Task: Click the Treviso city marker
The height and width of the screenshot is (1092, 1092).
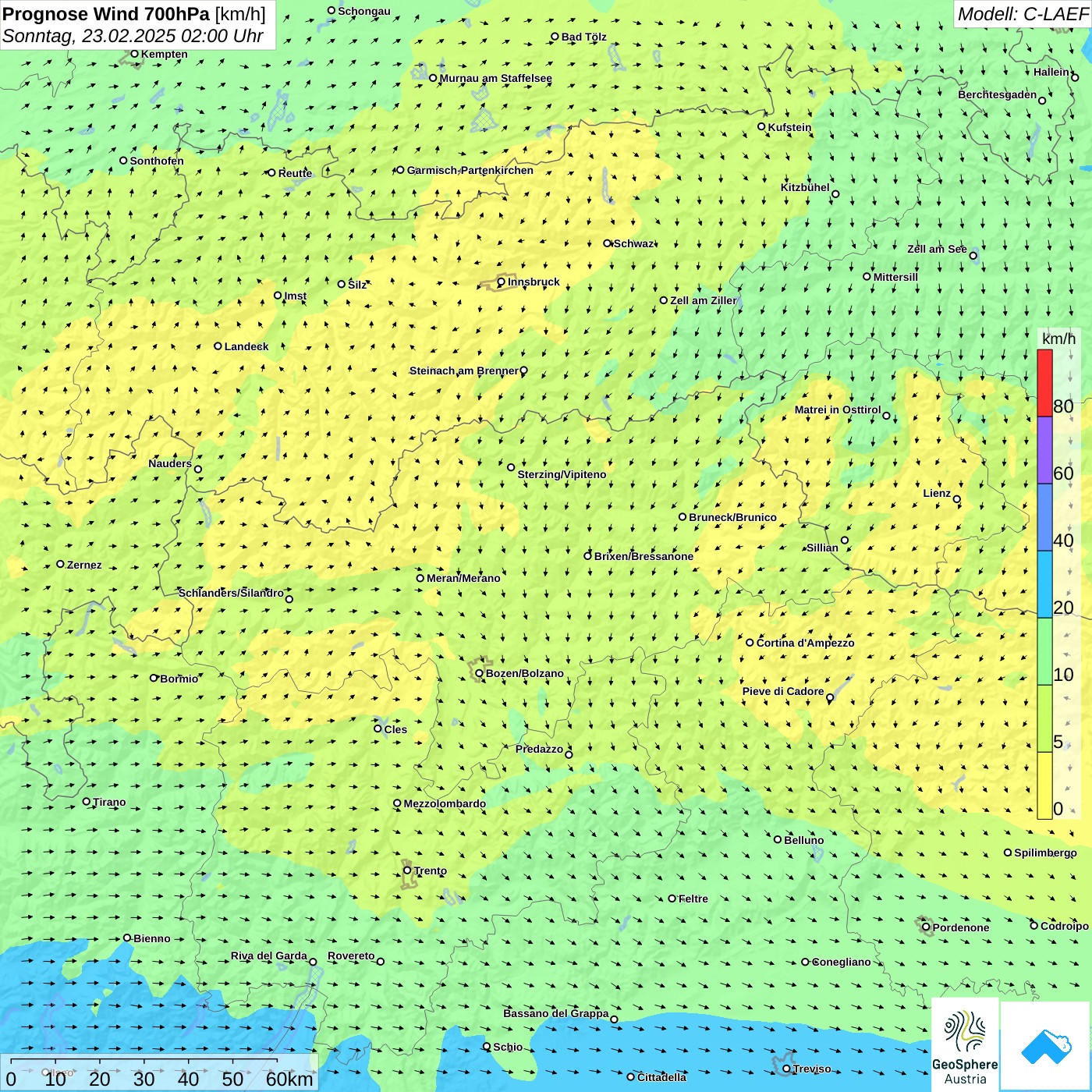Action: 787,1069
